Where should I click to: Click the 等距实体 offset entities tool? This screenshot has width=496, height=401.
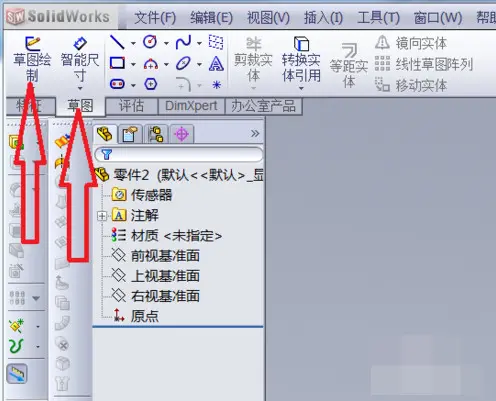pyautogui.click(x=349, y=65)
